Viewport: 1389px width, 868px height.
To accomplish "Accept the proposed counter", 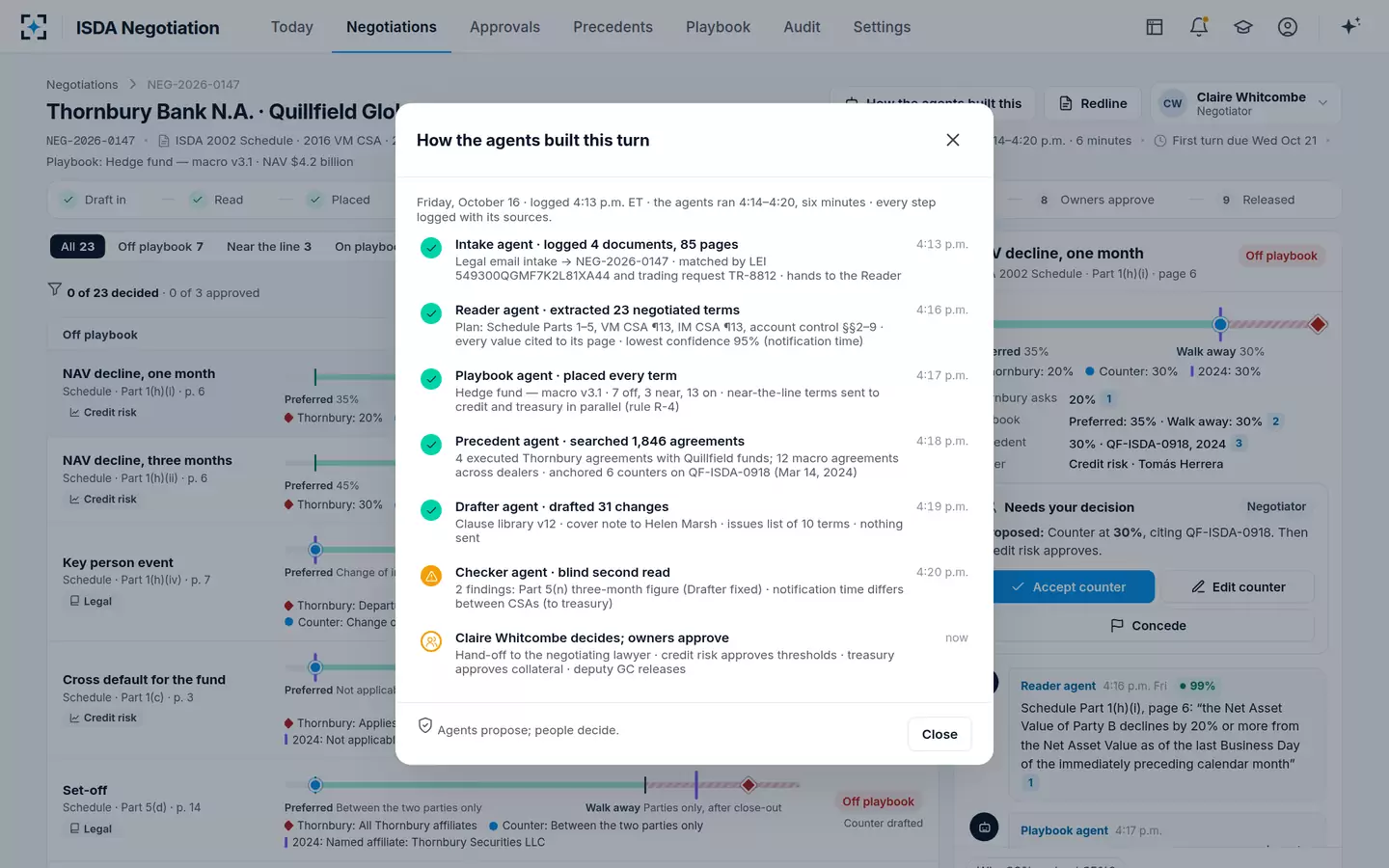I will (1070, 586).
